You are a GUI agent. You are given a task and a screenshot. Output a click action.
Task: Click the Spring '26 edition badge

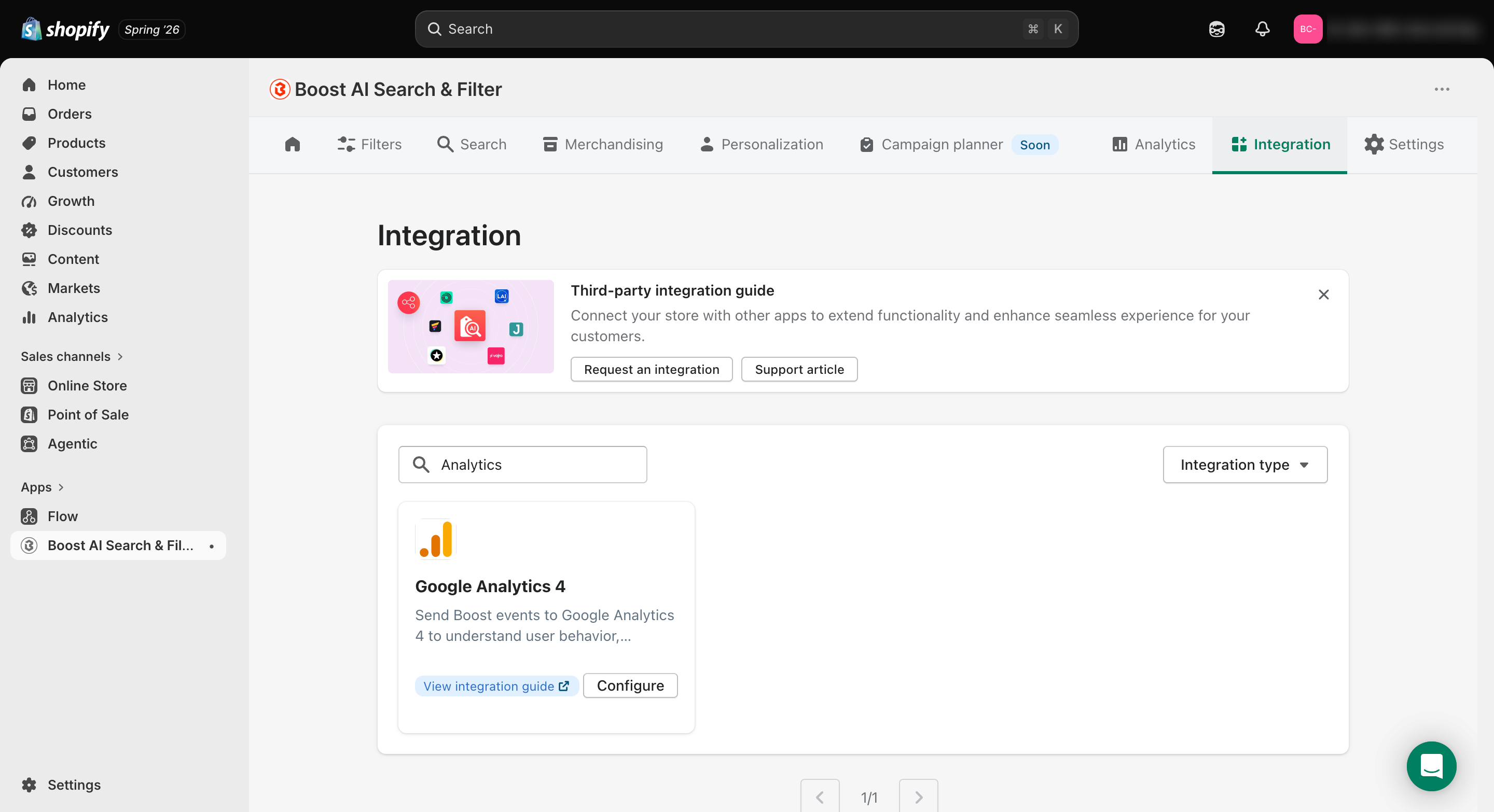[x=151, y=29]
